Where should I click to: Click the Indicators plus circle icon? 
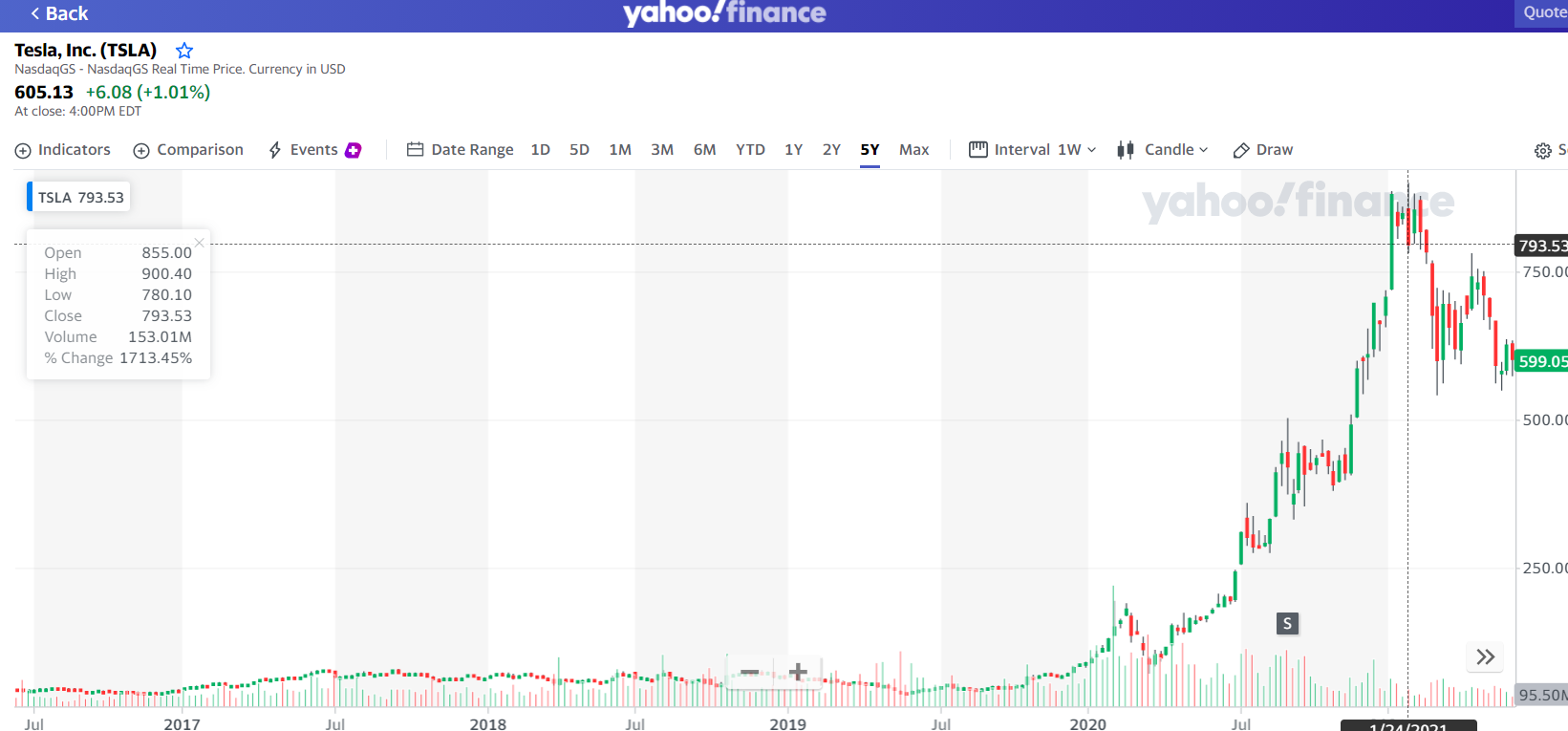coord(23,151)
